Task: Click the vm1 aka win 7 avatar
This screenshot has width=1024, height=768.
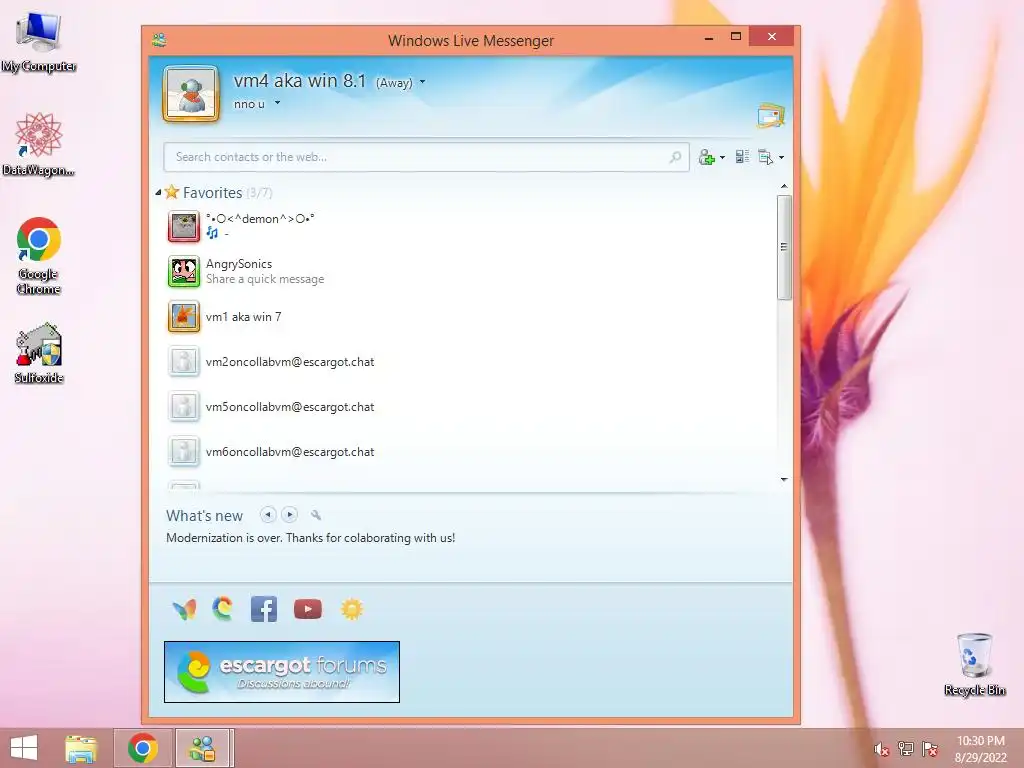Action: (184, 317)
